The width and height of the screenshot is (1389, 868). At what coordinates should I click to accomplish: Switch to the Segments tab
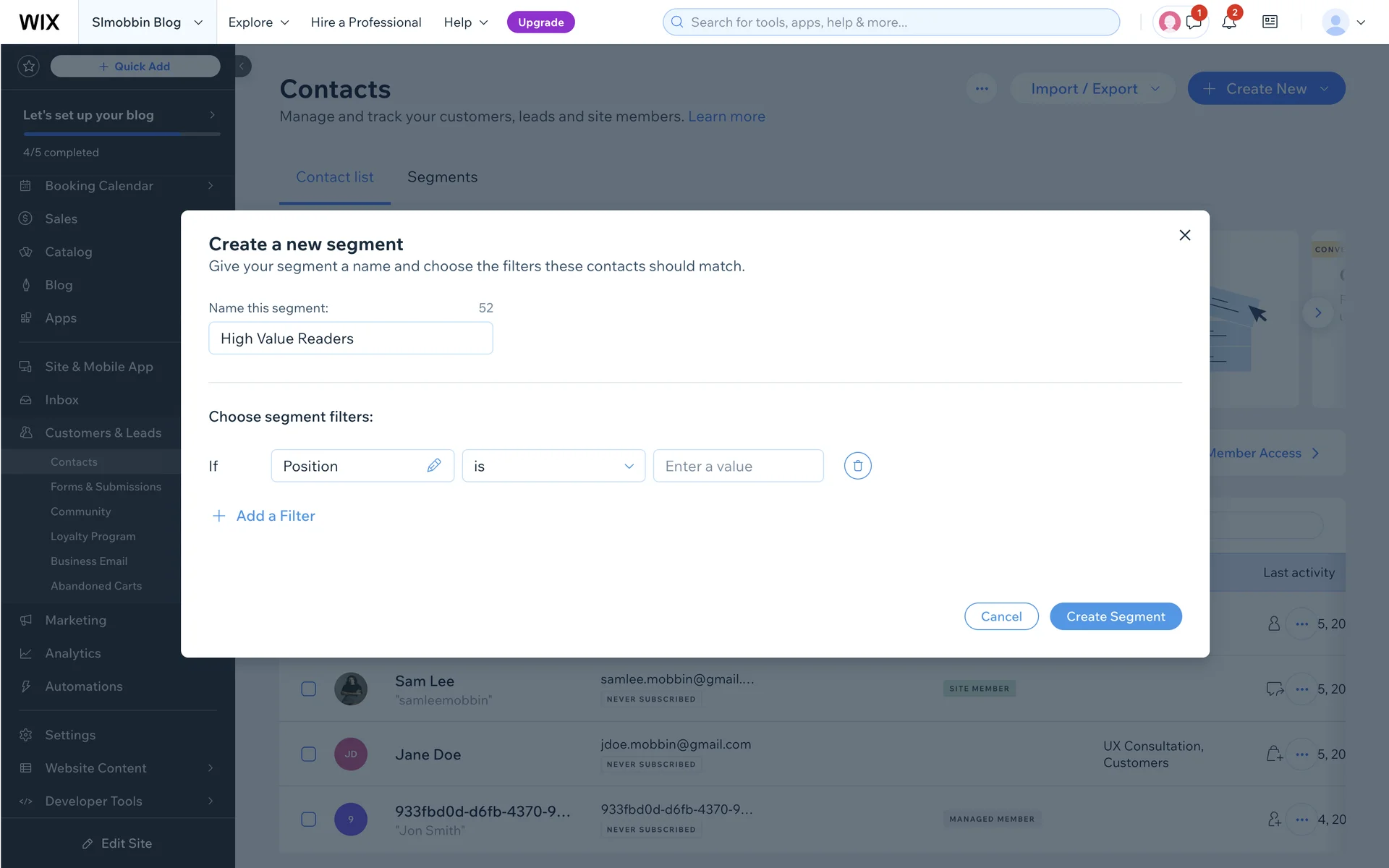[442, 177]
